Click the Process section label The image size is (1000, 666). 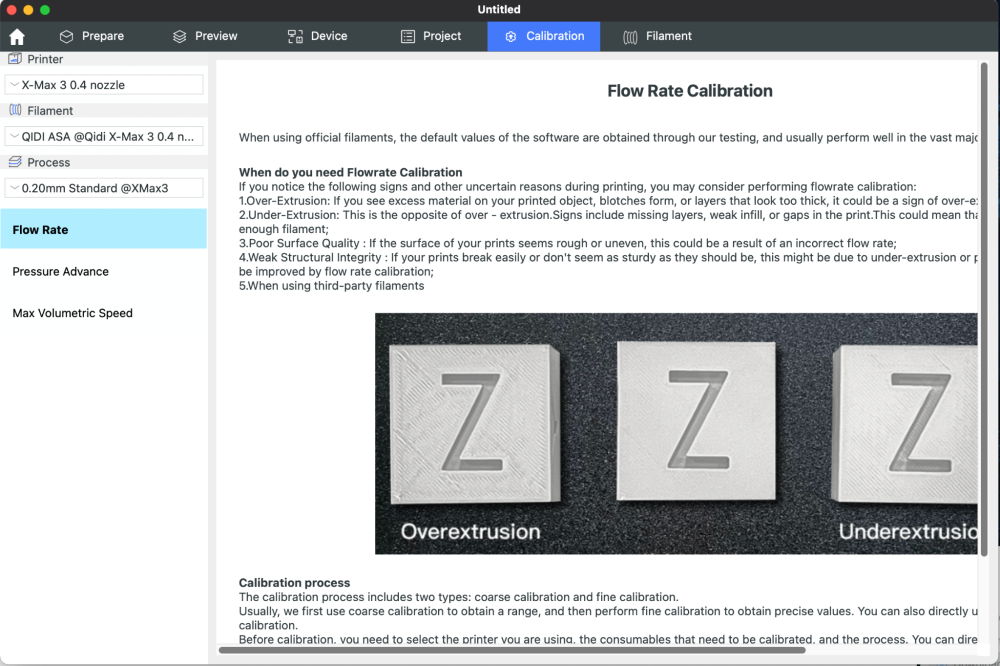pyautogui.click(x=48, y=162)
